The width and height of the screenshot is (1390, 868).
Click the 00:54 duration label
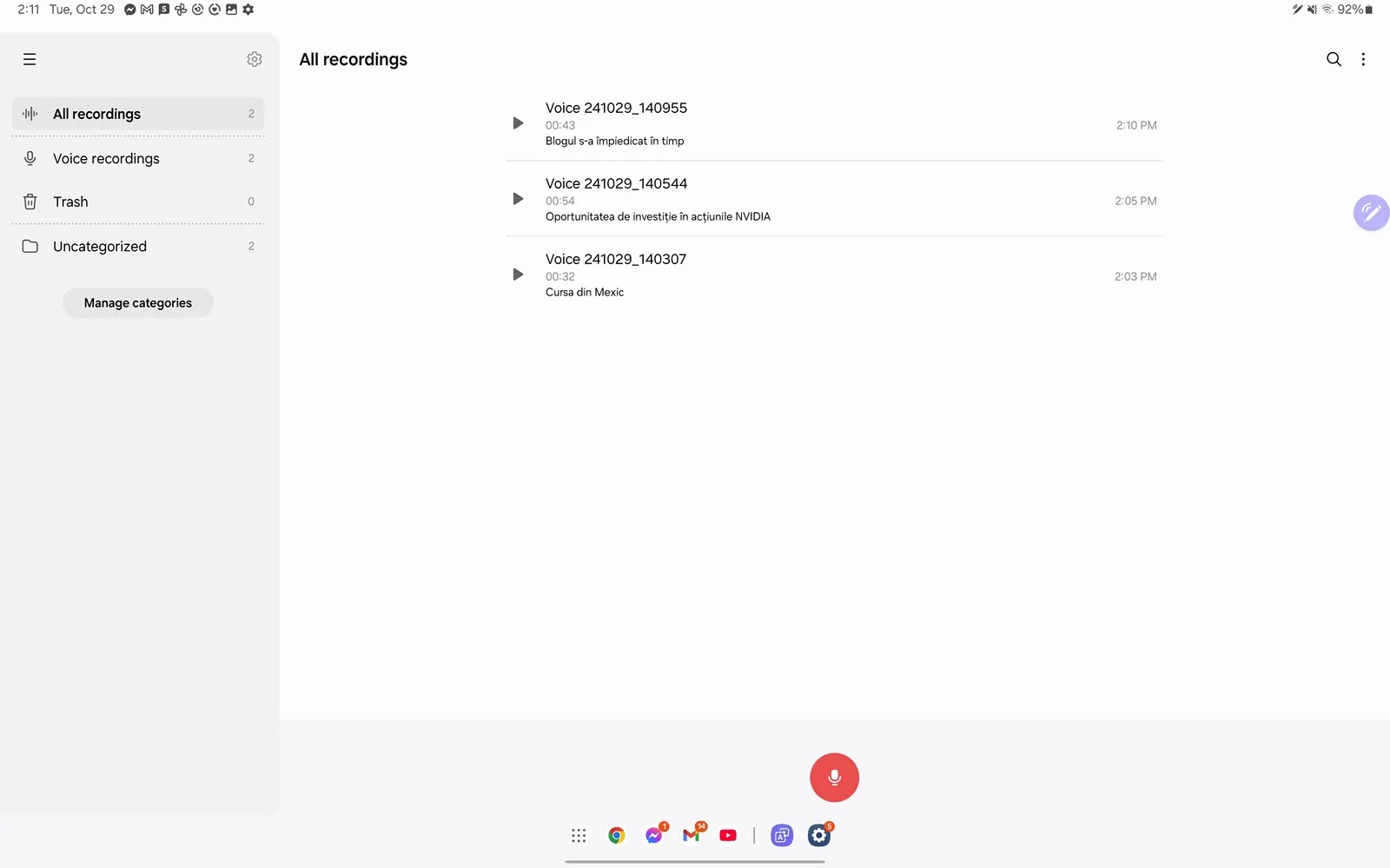[x=560, y=201]
